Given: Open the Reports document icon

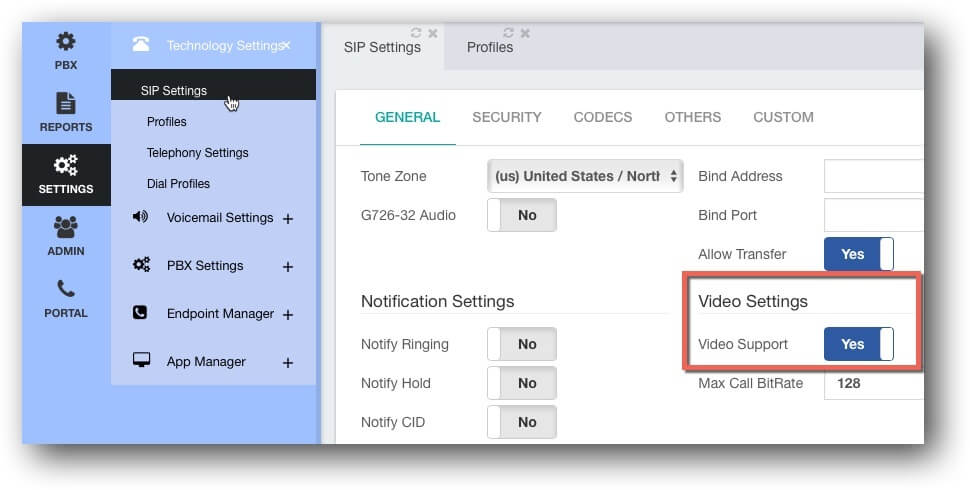Looking at the screenshot, I should pos(66,103).
